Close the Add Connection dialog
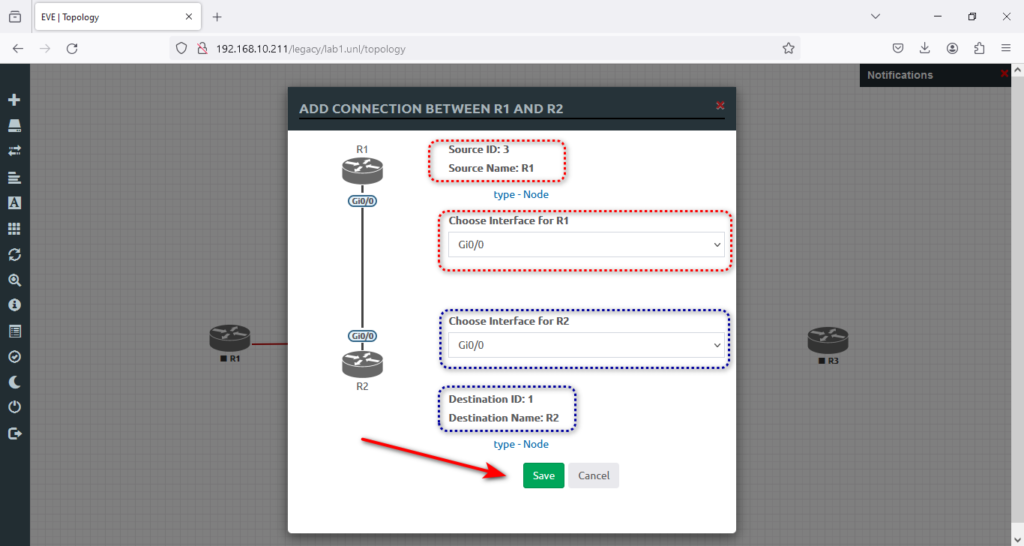This screenshot has height=546, width=1024. point(720,105)
